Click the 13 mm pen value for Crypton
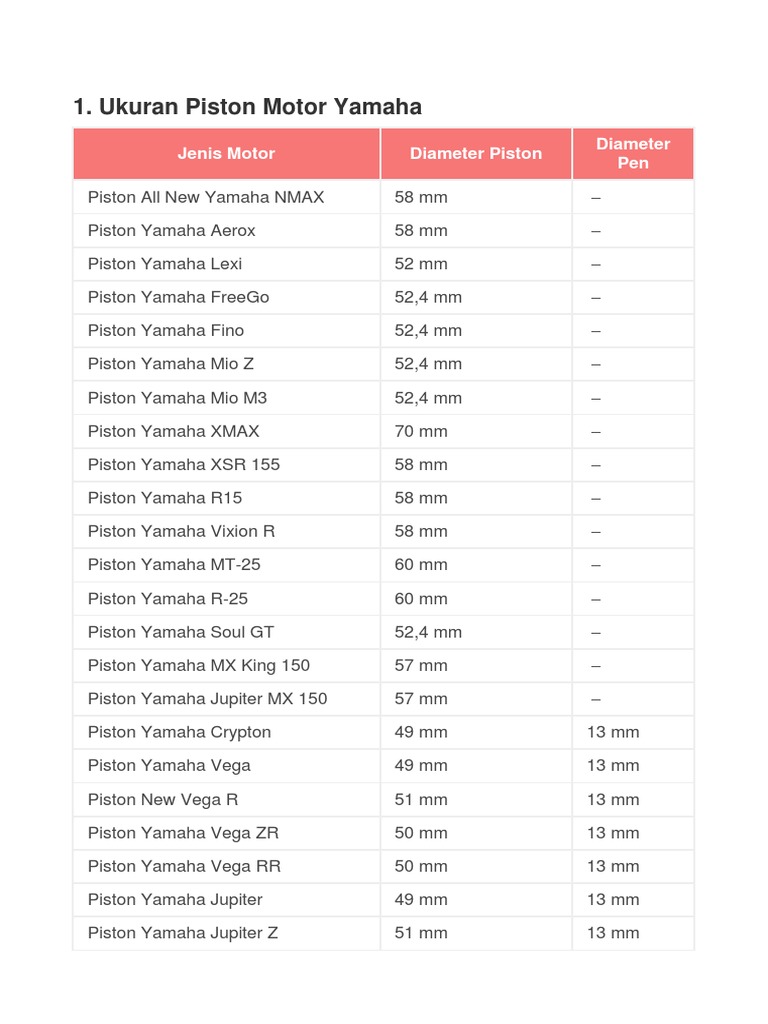Image resolution: width=768 pixels, height=1024 pixels. click(x=613, y=732)
